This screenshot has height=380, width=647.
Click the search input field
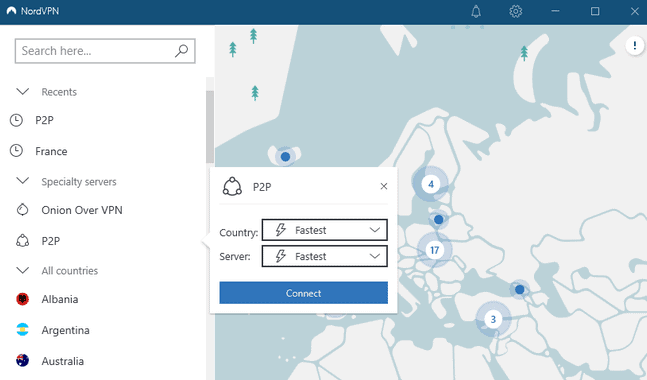105,51
